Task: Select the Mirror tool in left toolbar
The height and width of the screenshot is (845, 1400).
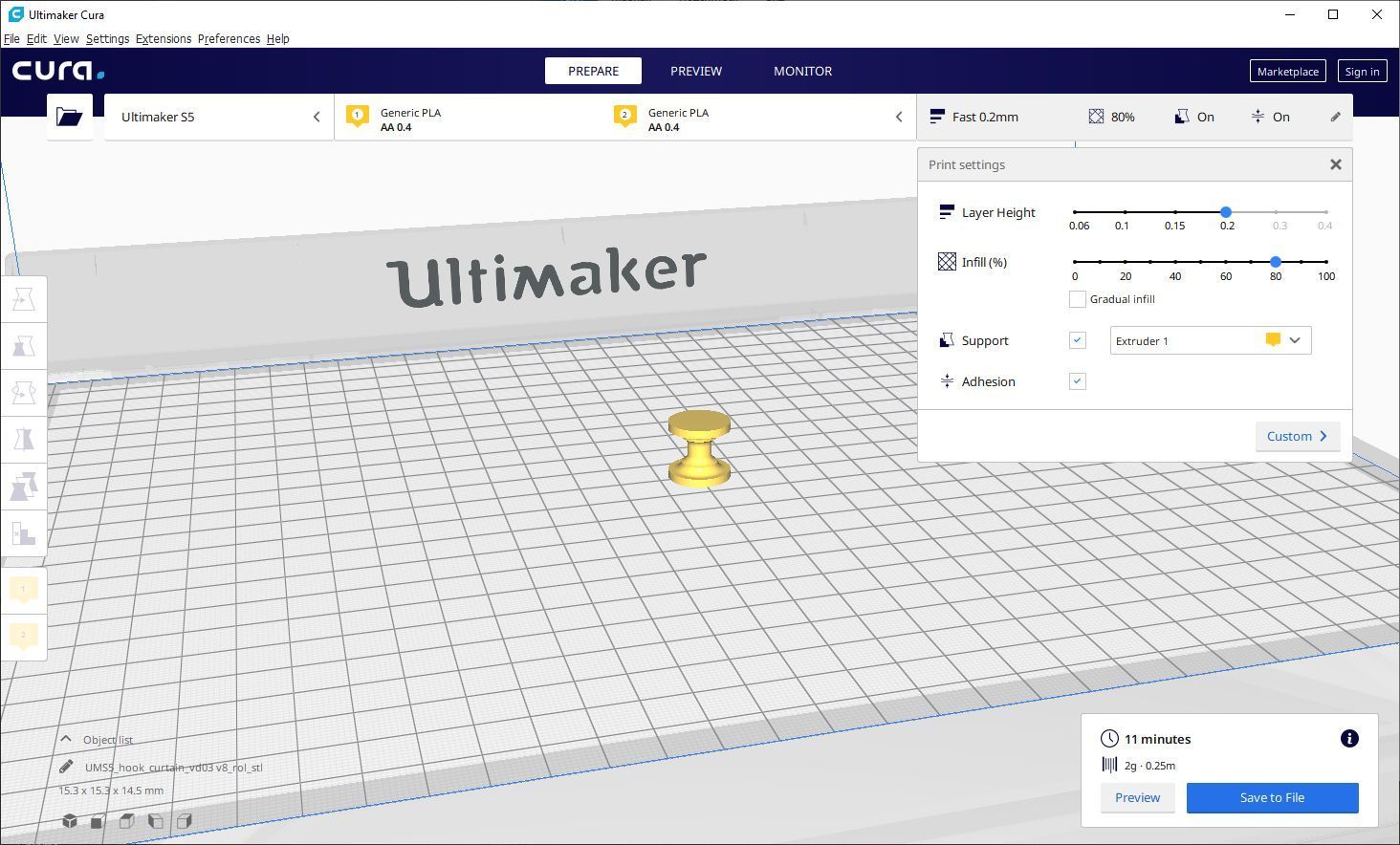Action: (x=24, y=440)
